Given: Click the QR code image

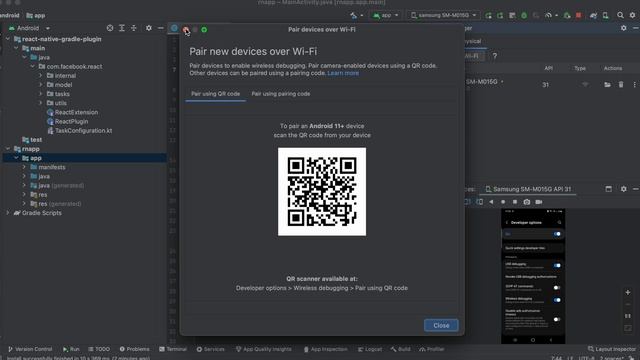Looking at the screenshot, I should [322, 192].
